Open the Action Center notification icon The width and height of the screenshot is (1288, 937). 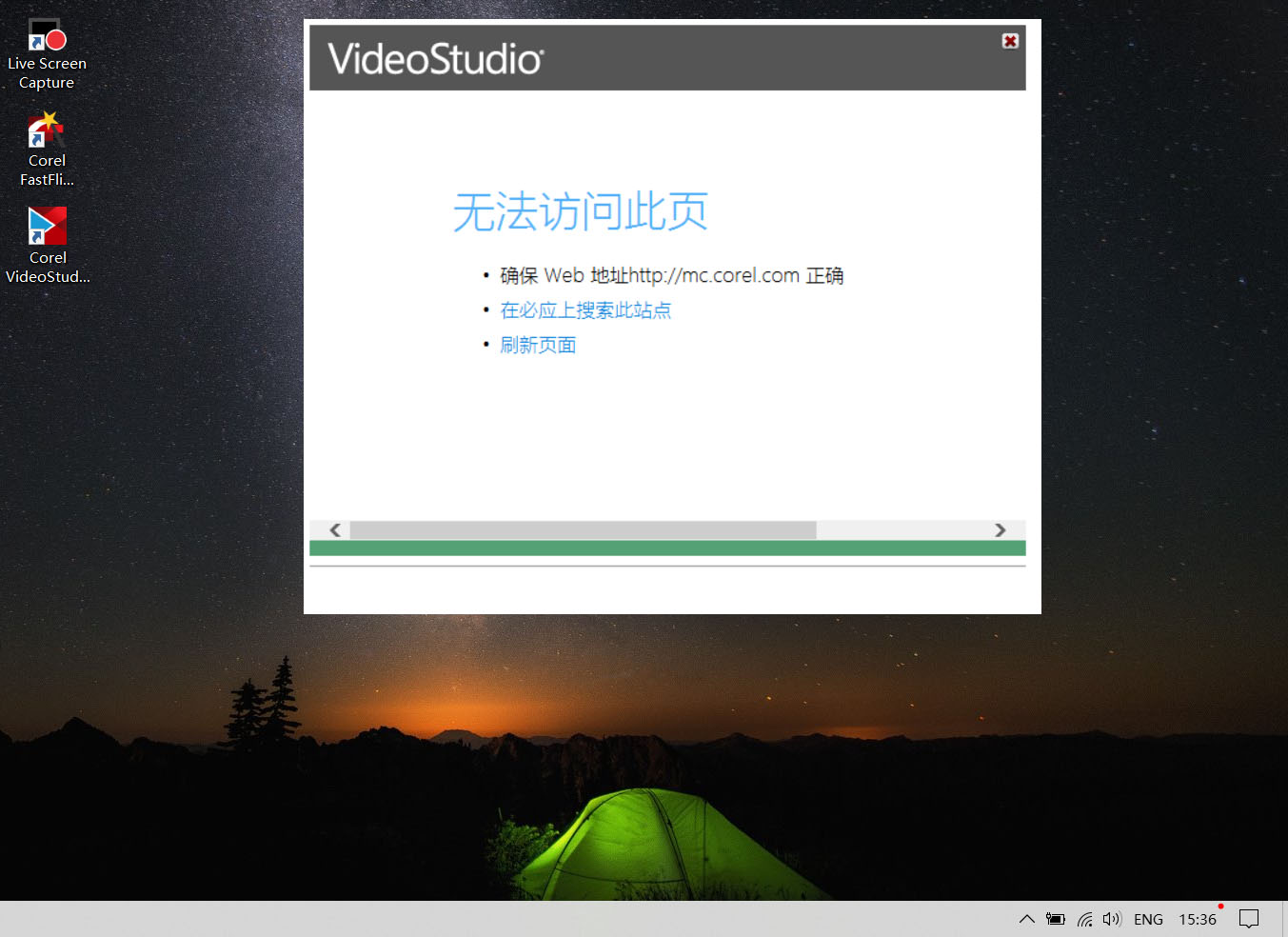click(x=1249, y=919)
